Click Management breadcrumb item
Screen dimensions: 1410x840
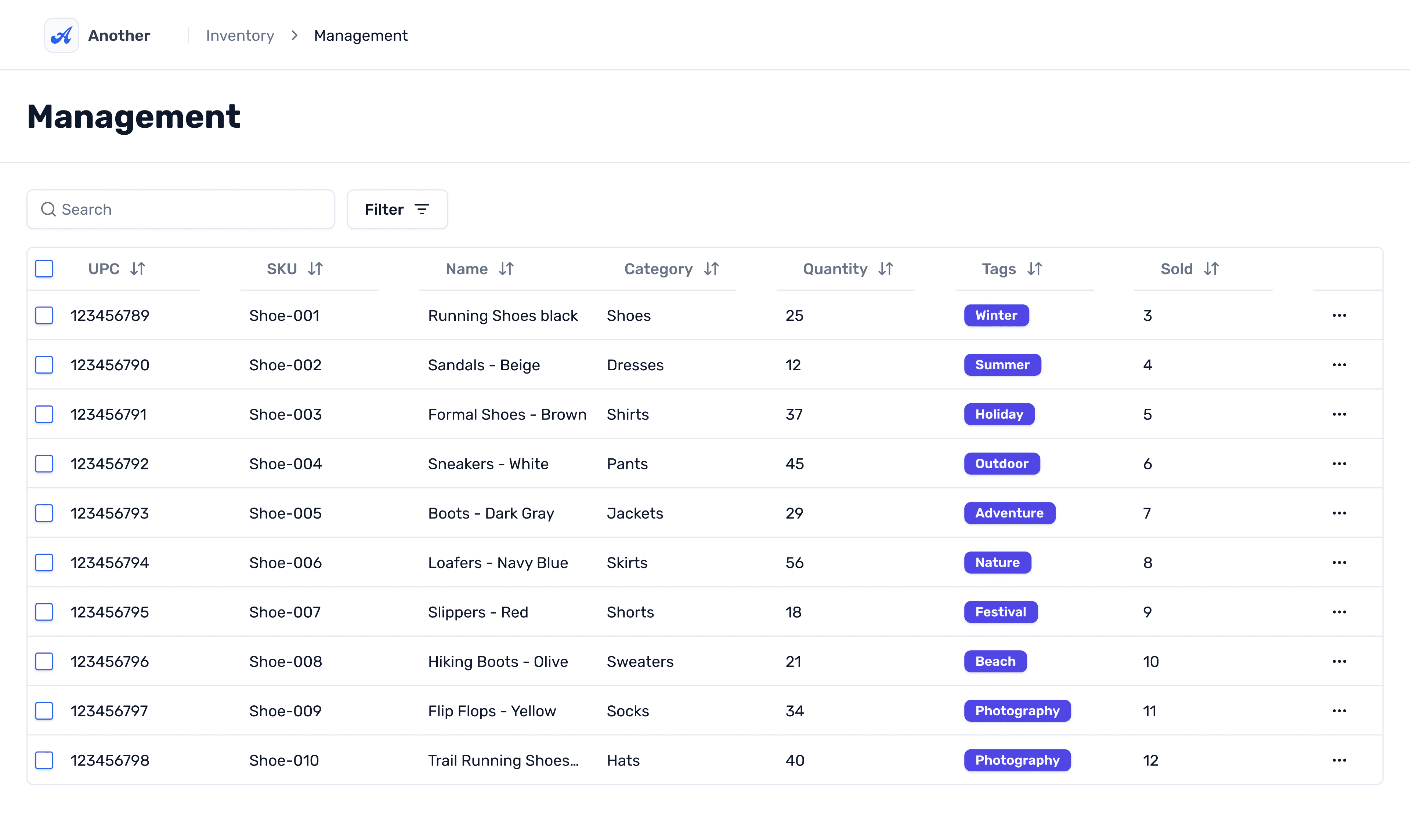(361, 36)
